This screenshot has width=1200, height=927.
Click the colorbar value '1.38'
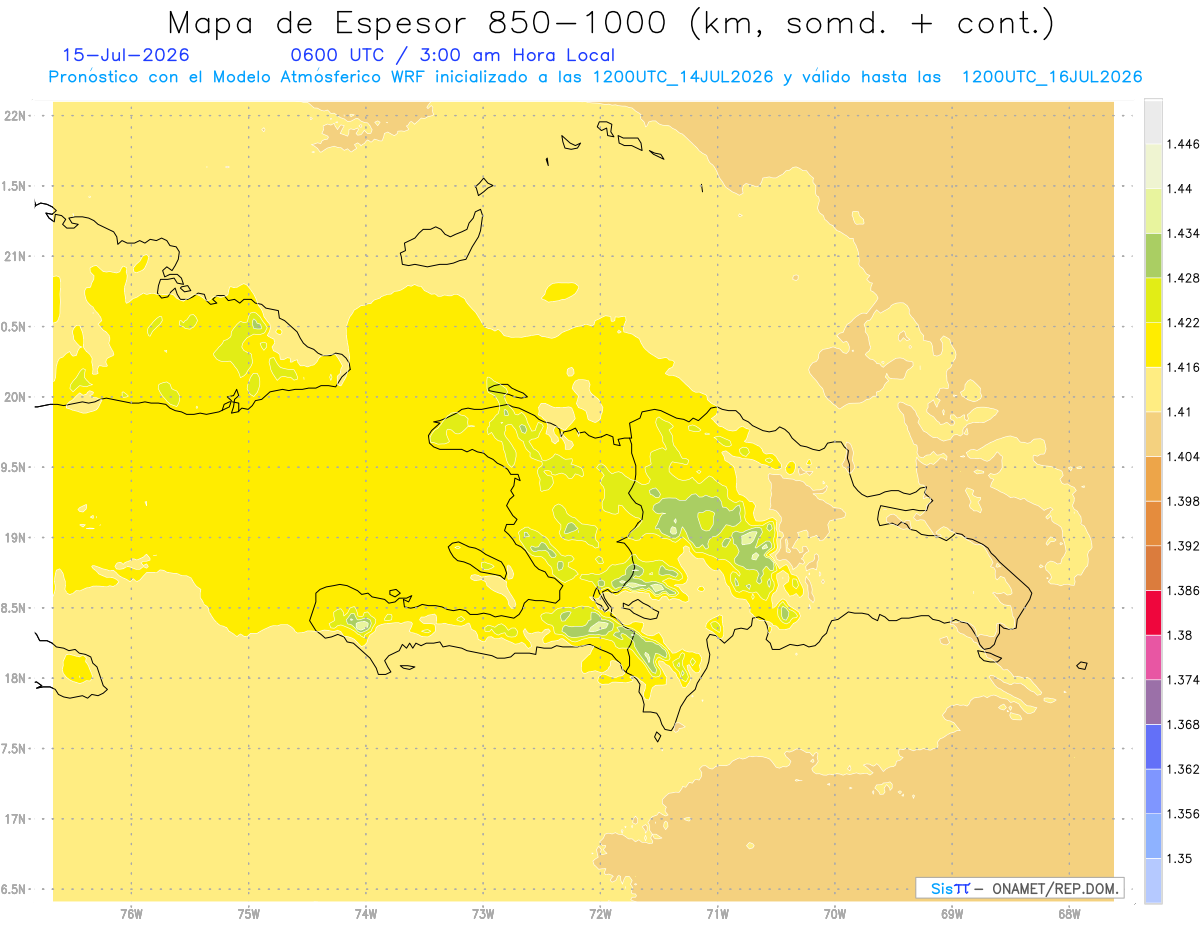(1179, 635)
